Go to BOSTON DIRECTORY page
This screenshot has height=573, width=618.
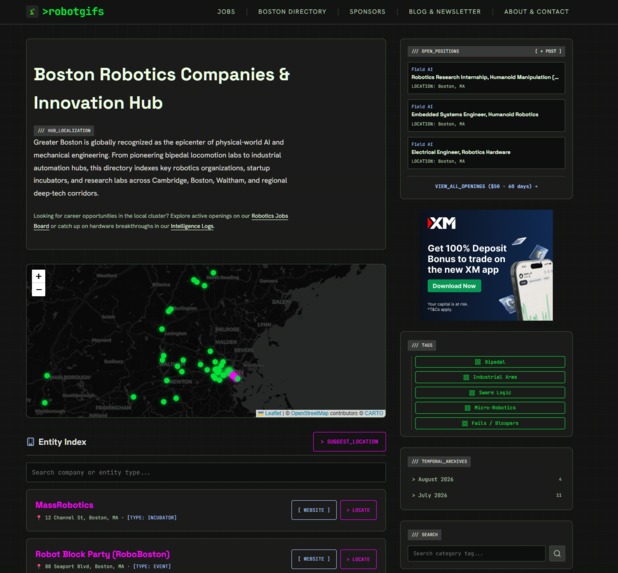pyautogui.click(x=292, y=12)
